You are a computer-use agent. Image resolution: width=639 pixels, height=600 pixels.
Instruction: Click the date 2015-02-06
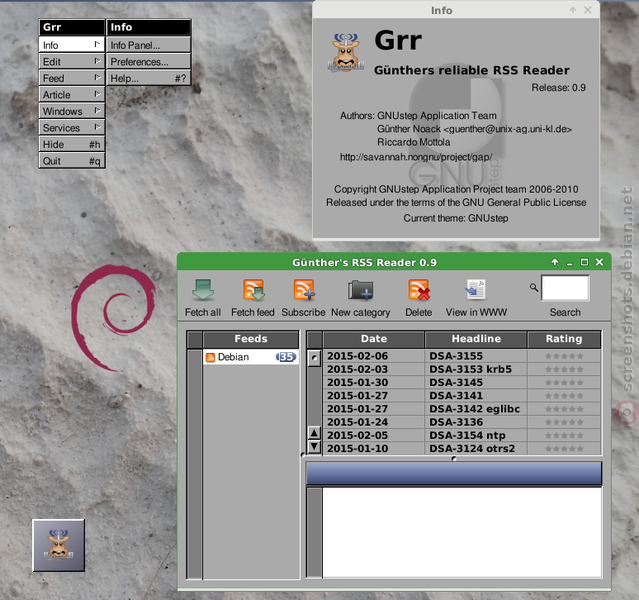[x=357, y=356]
